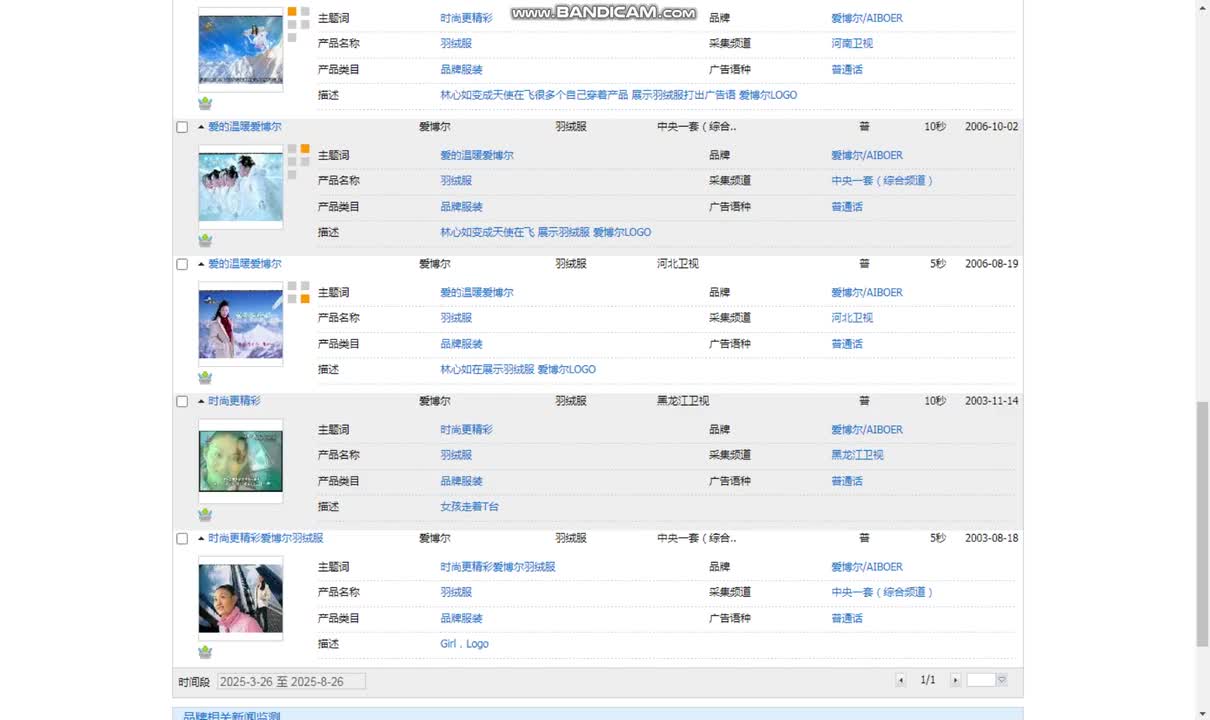Click date cell 2003-11-14

point(992,401)
